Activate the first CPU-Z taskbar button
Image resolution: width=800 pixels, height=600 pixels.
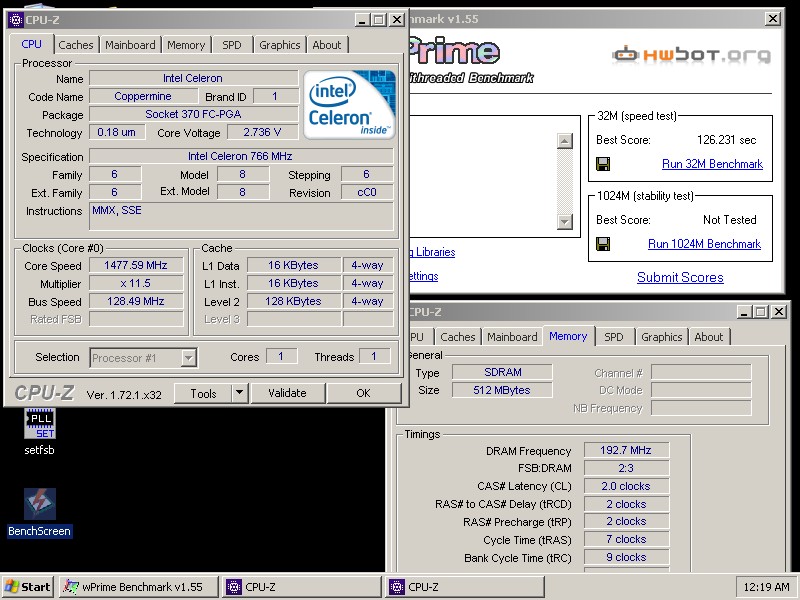pos(302,587)
